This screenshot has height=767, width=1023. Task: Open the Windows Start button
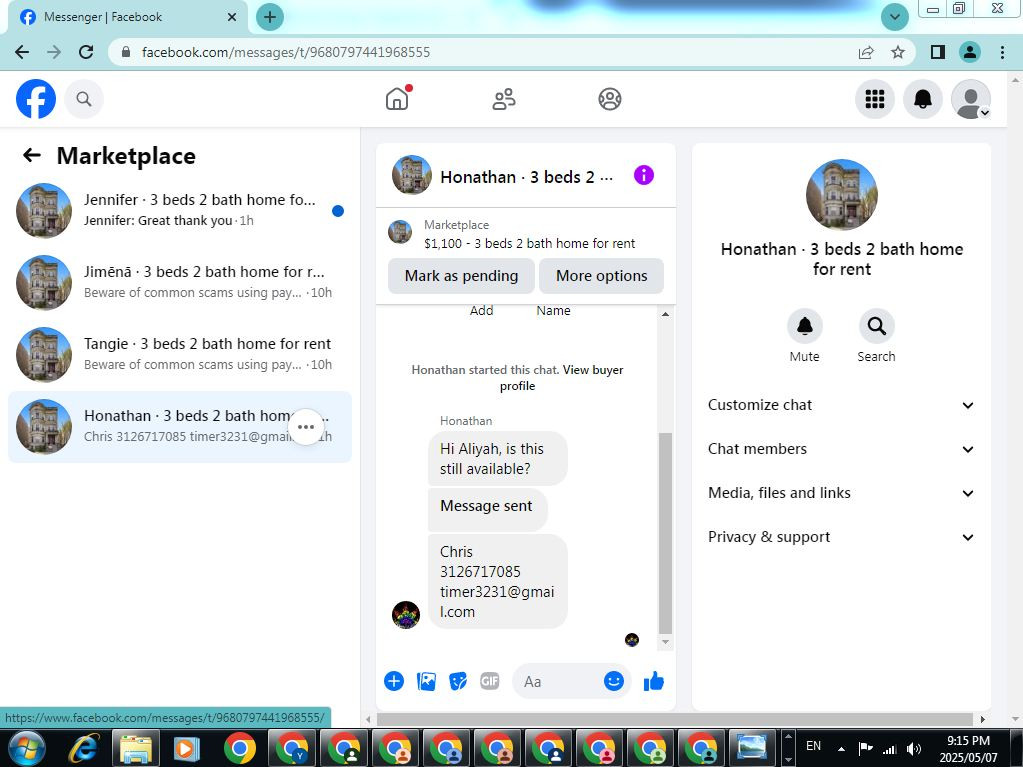tap(26, 747)
